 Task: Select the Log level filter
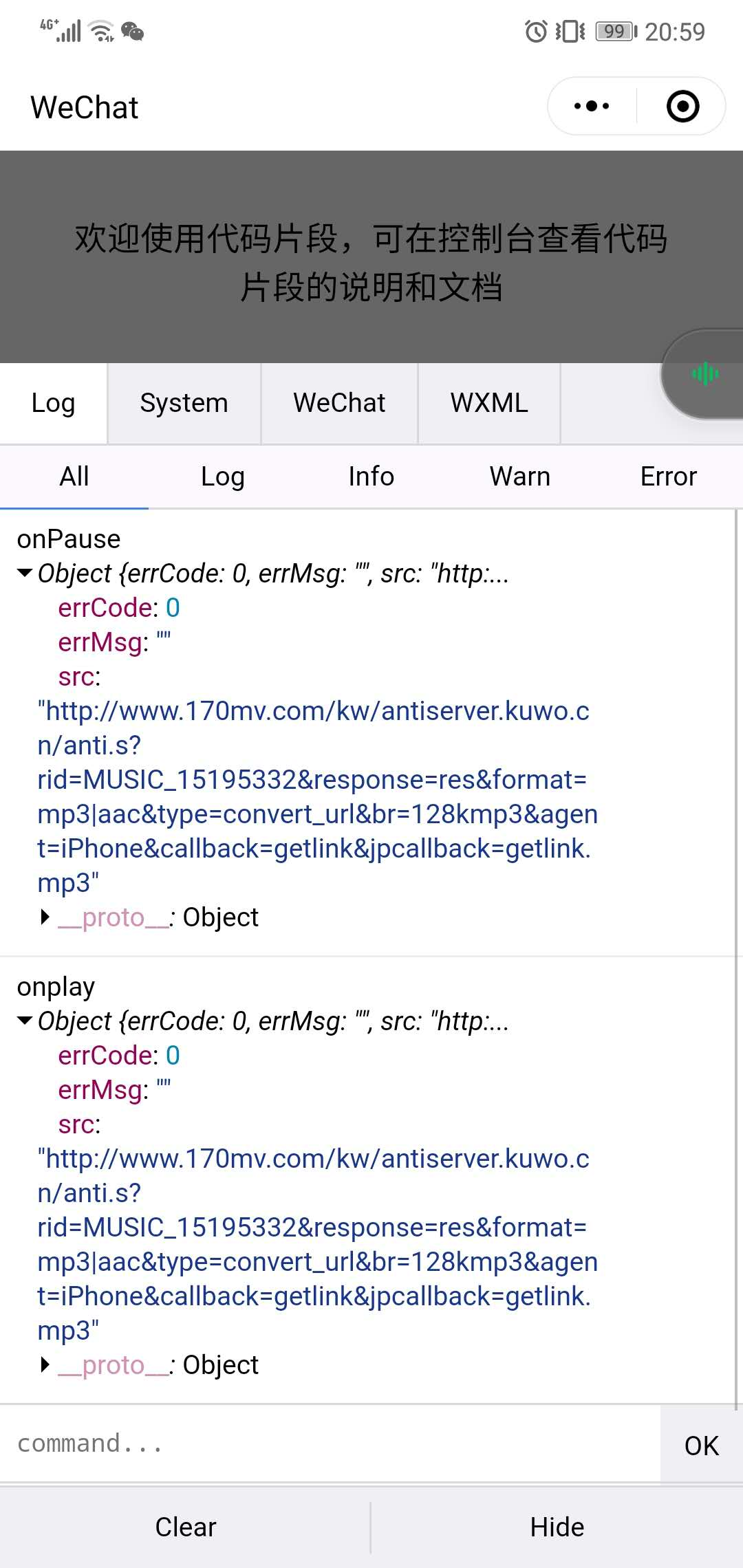[223, 477]
